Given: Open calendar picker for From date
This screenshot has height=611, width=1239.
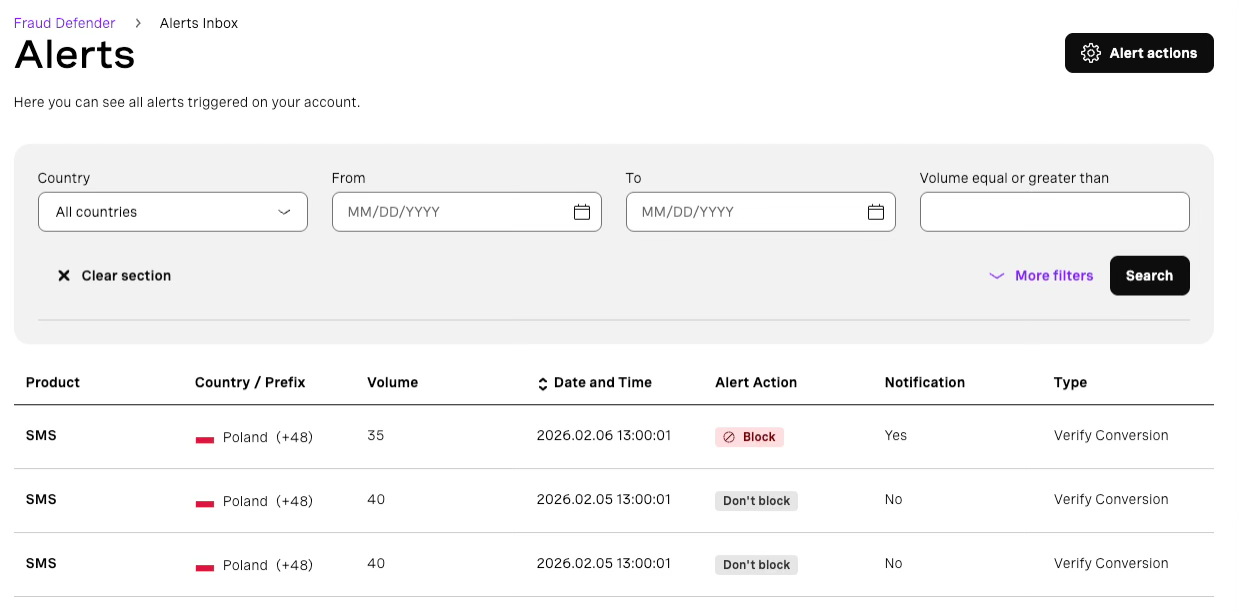Looking at the screenshot, I should pyautogui.click(x=582, y=212).
